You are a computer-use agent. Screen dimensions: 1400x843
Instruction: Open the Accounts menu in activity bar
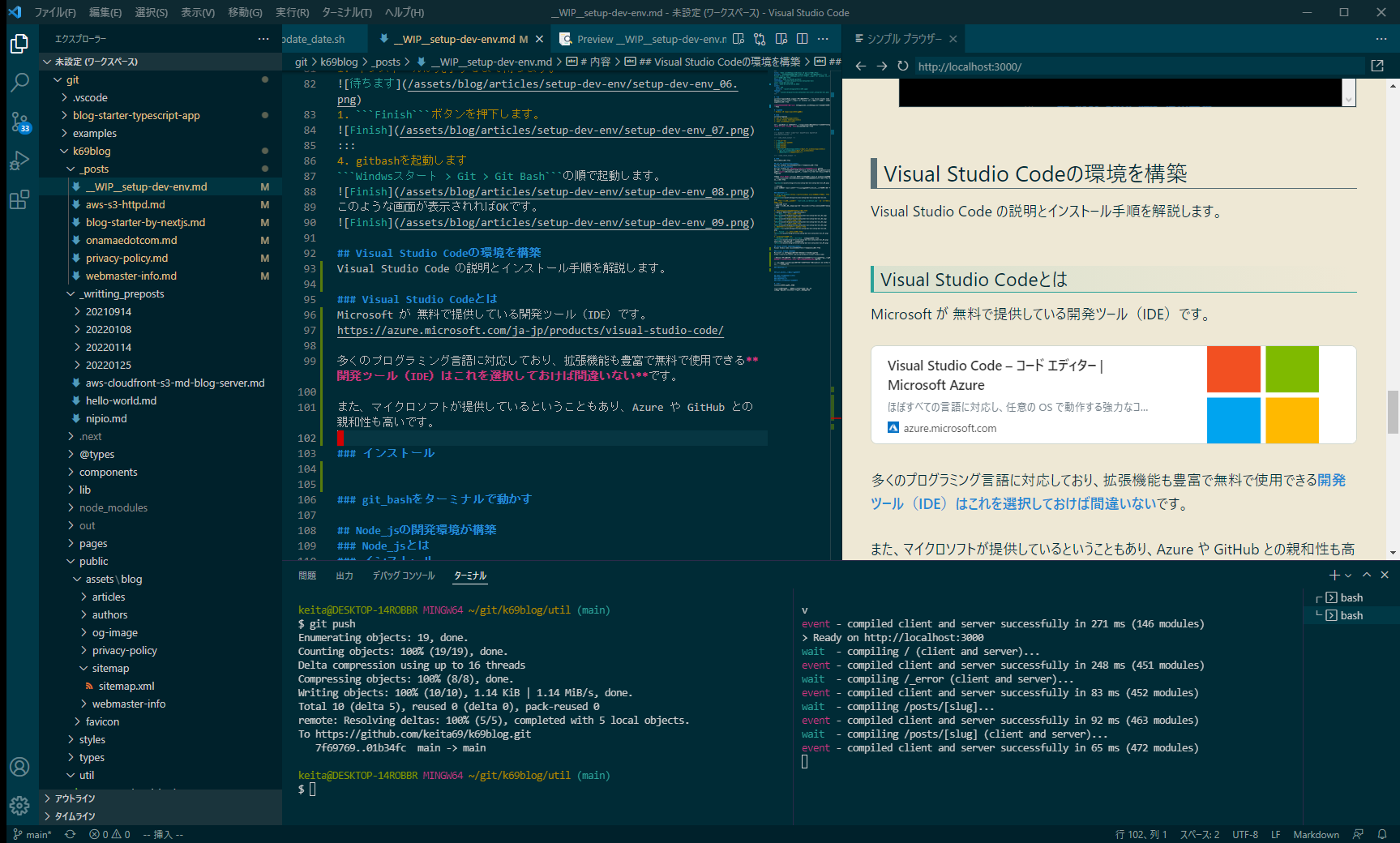(19, 767)
